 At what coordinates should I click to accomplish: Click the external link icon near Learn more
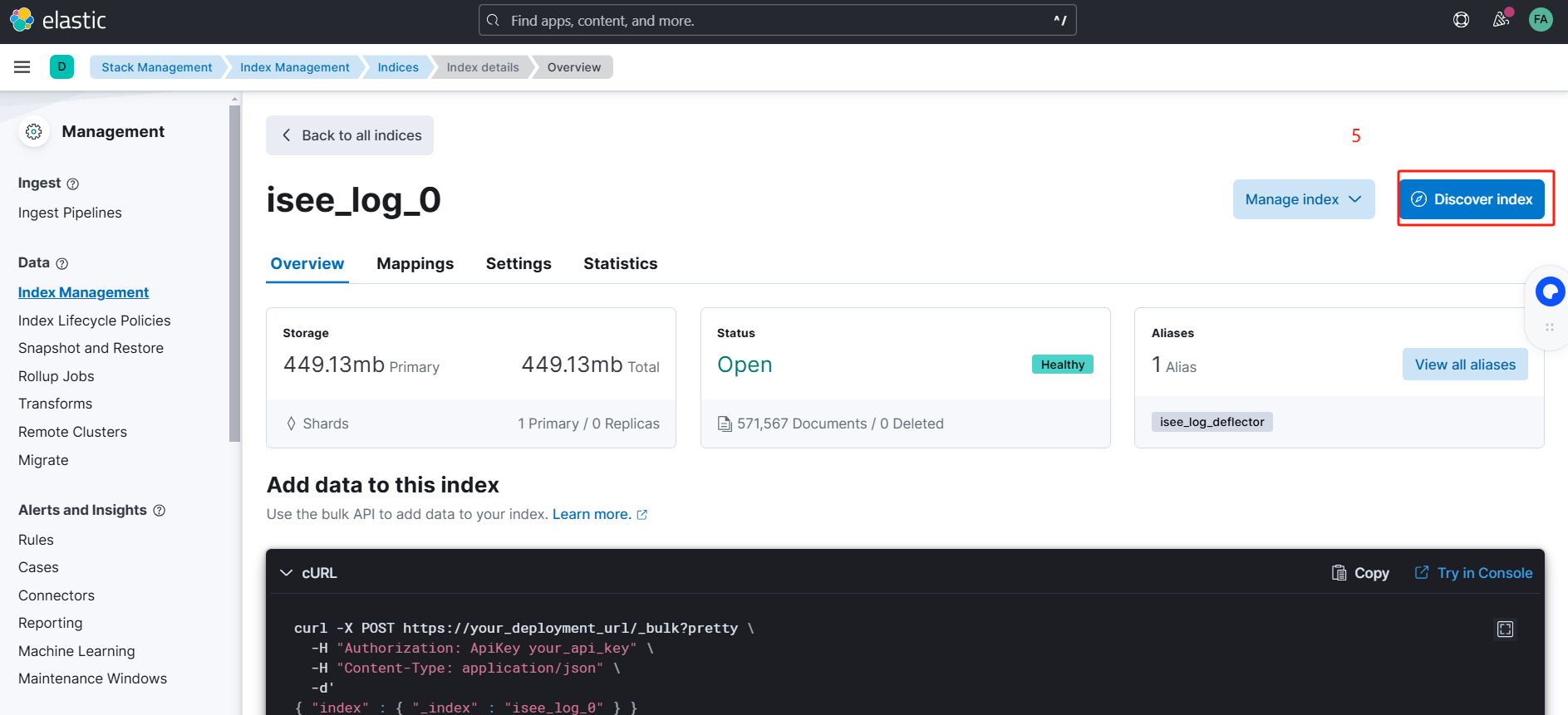coord(642,515)
